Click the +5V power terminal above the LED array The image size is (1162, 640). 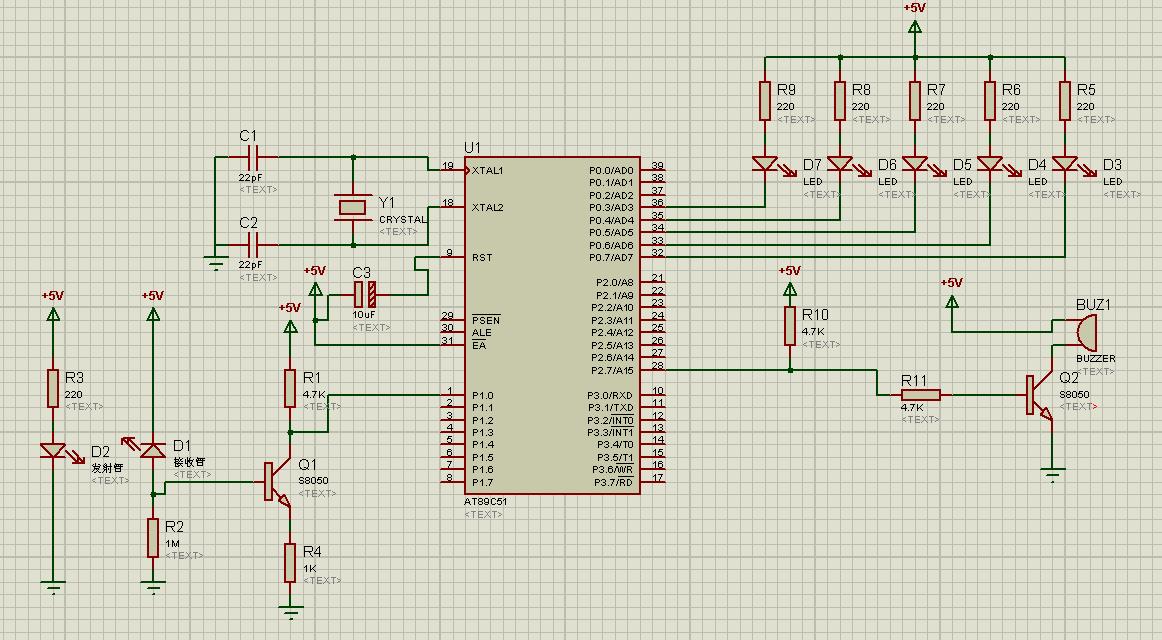pyautogui.click(x=914, y=27)
